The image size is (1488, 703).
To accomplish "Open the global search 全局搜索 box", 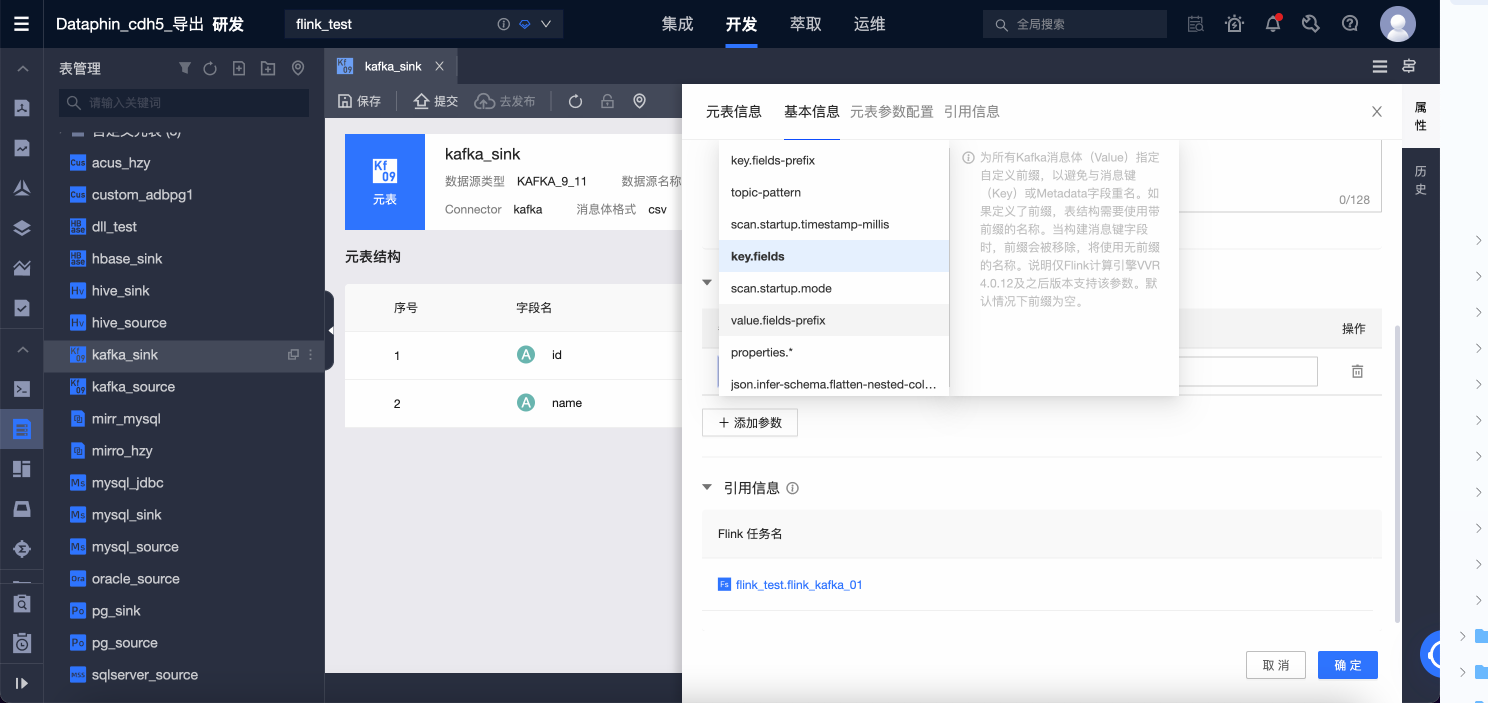I will pyautogui.click(x=1074, y=23).
